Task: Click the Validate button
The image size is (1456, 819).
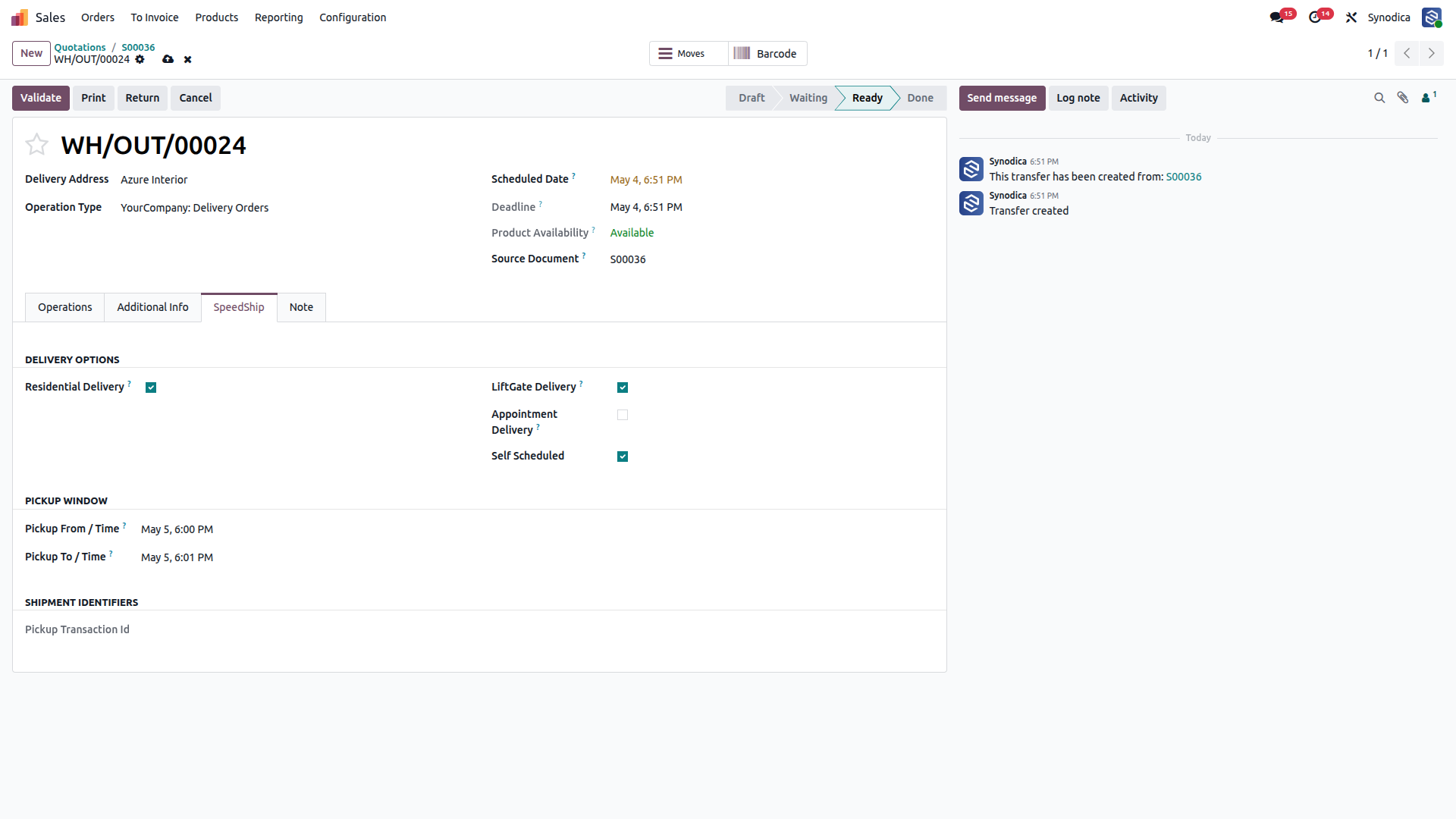Action: [41, 98]
